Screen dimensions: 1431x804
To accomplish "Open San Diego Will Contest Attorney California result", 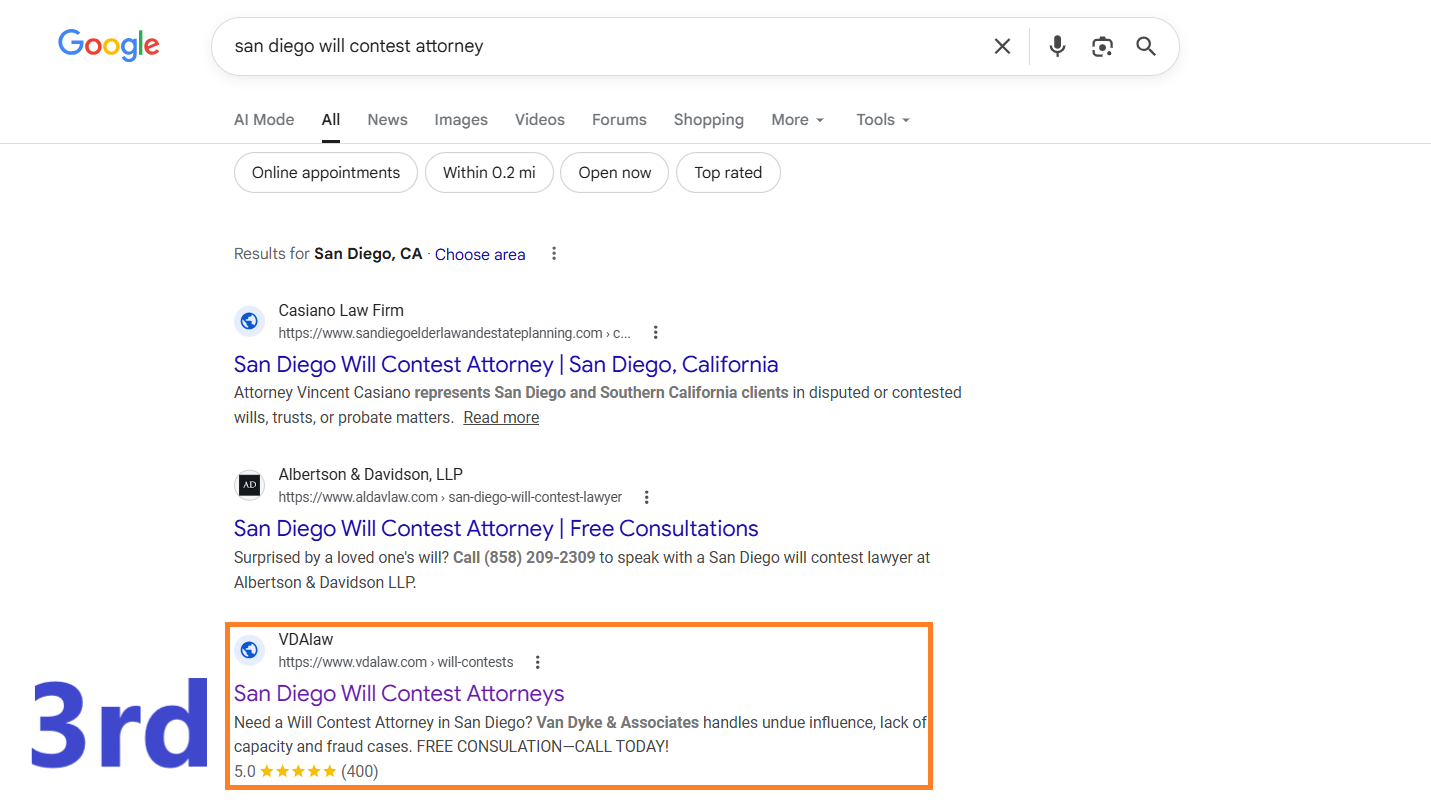I will pyautogui.click(x=506, y=364).
